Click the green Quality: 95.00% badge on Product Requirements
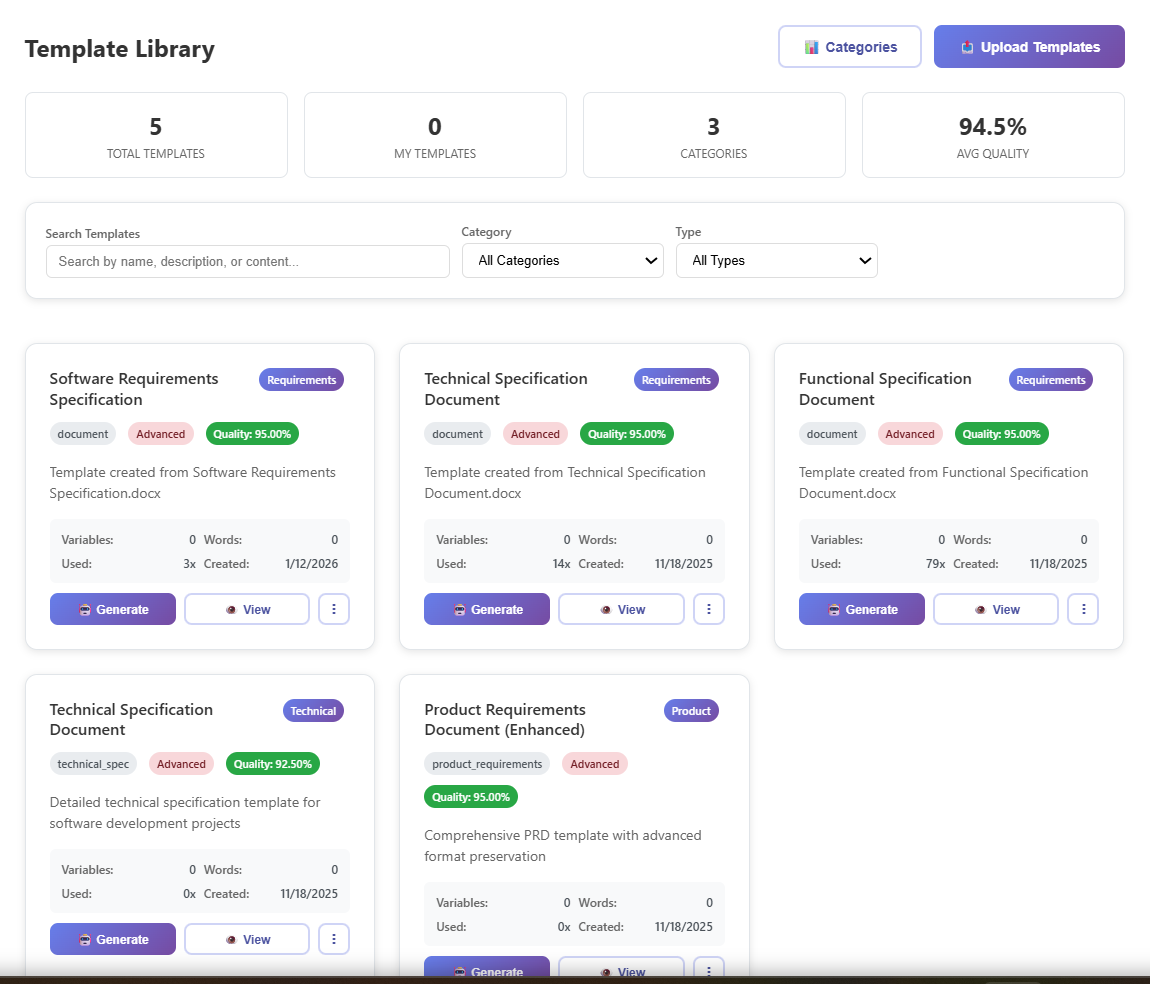1150x984 pixels. click(x=471, y=796)
